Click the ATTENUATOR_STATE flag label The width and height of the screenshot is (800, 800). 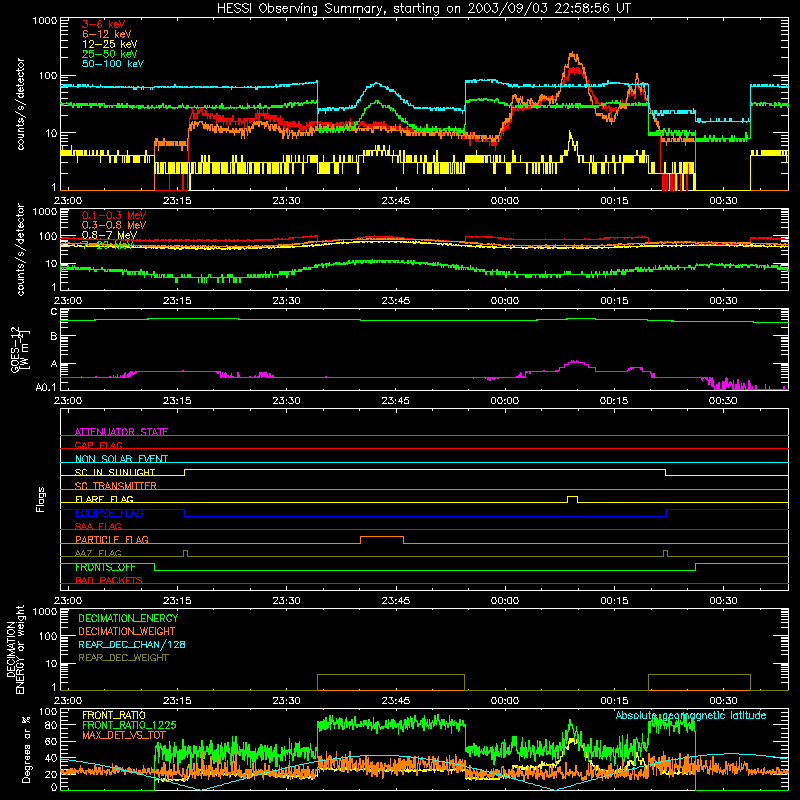click(x=121, y=432)
